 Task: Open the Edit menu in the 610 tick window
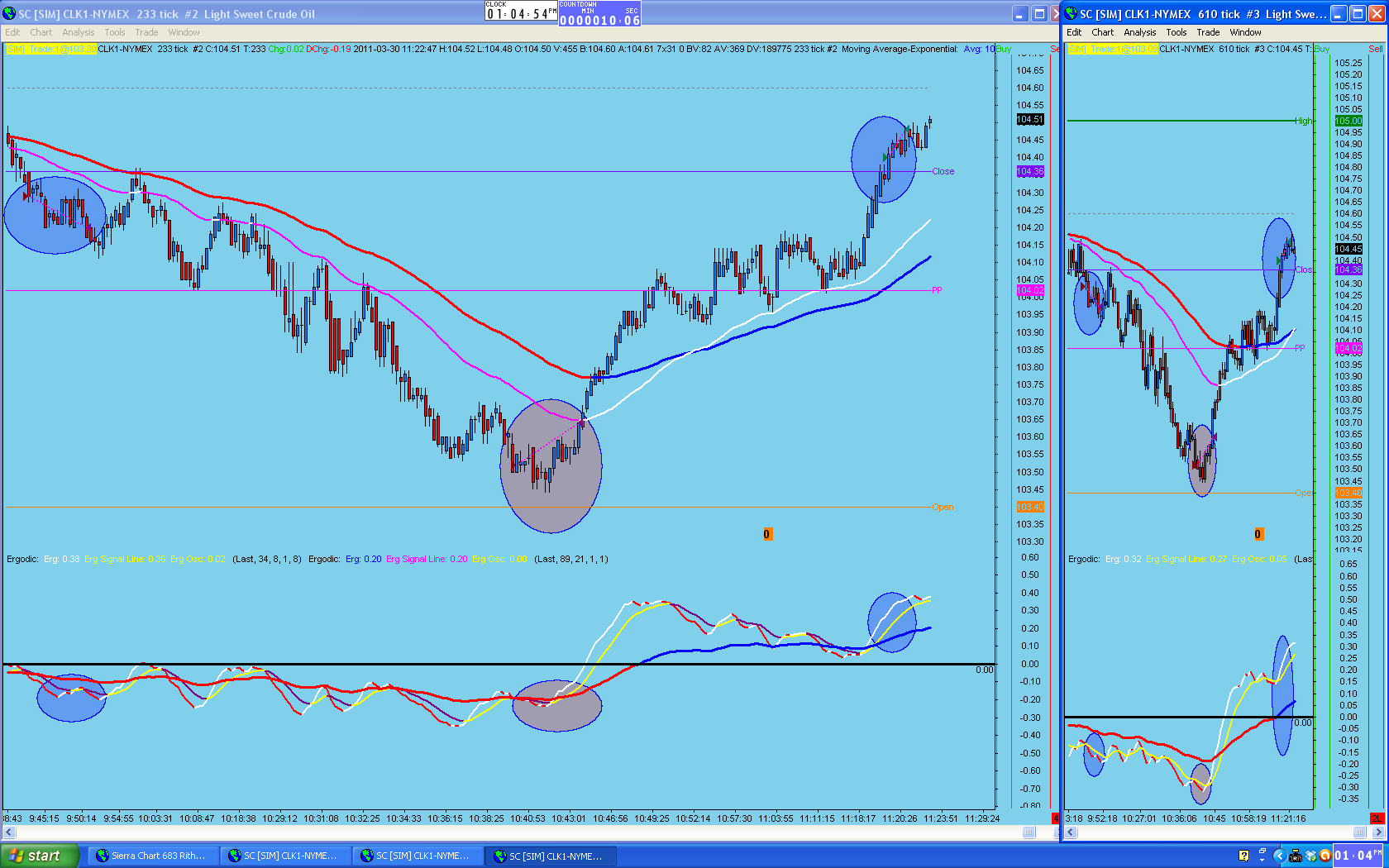point(1074,32)
